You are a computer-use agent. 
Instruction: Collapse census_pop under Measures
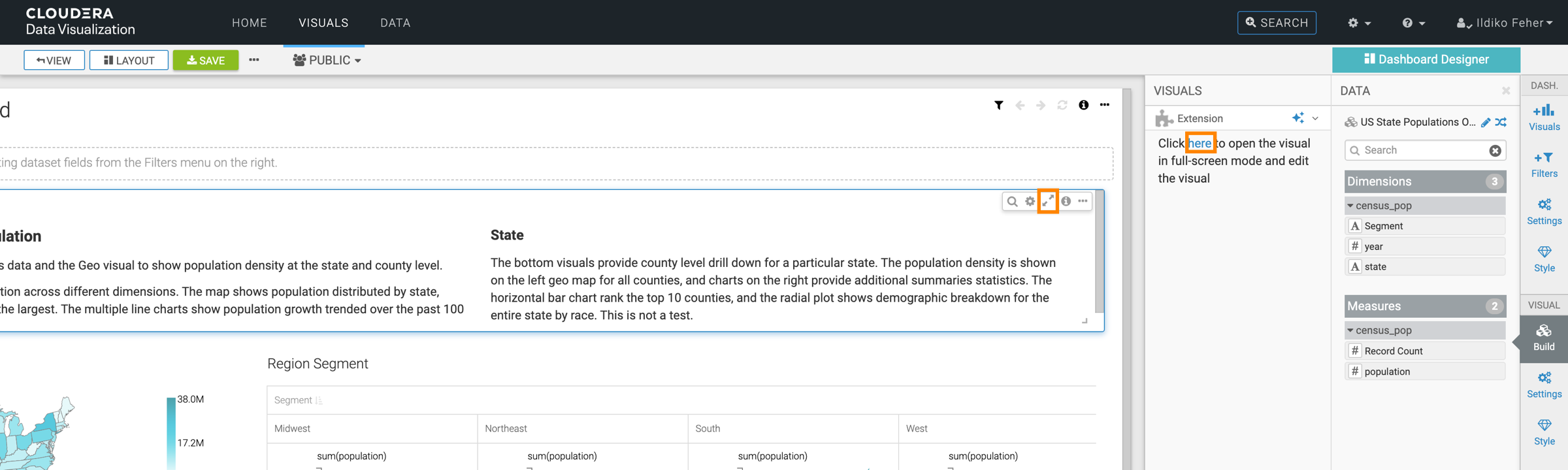[1350, 330]
